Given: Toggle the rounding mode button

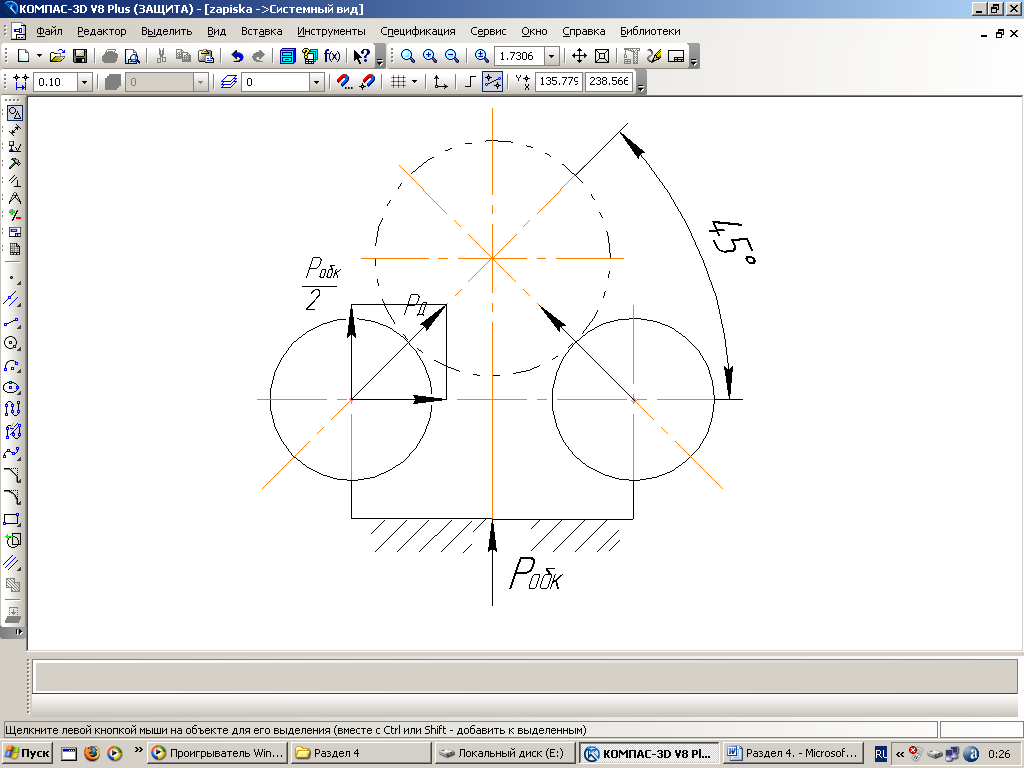Looking at the screenshot, I should tap(491, 82).
